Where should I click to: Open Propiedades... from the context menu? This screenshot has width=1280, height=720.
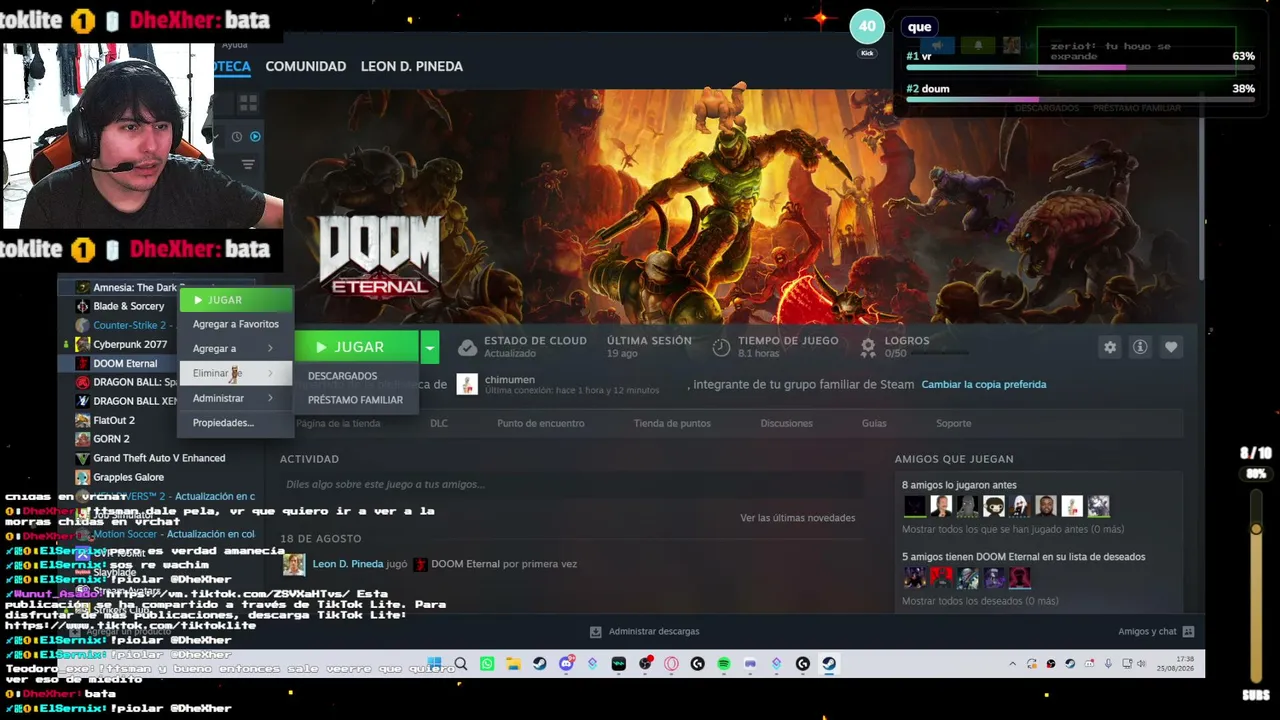coord(236,423)
